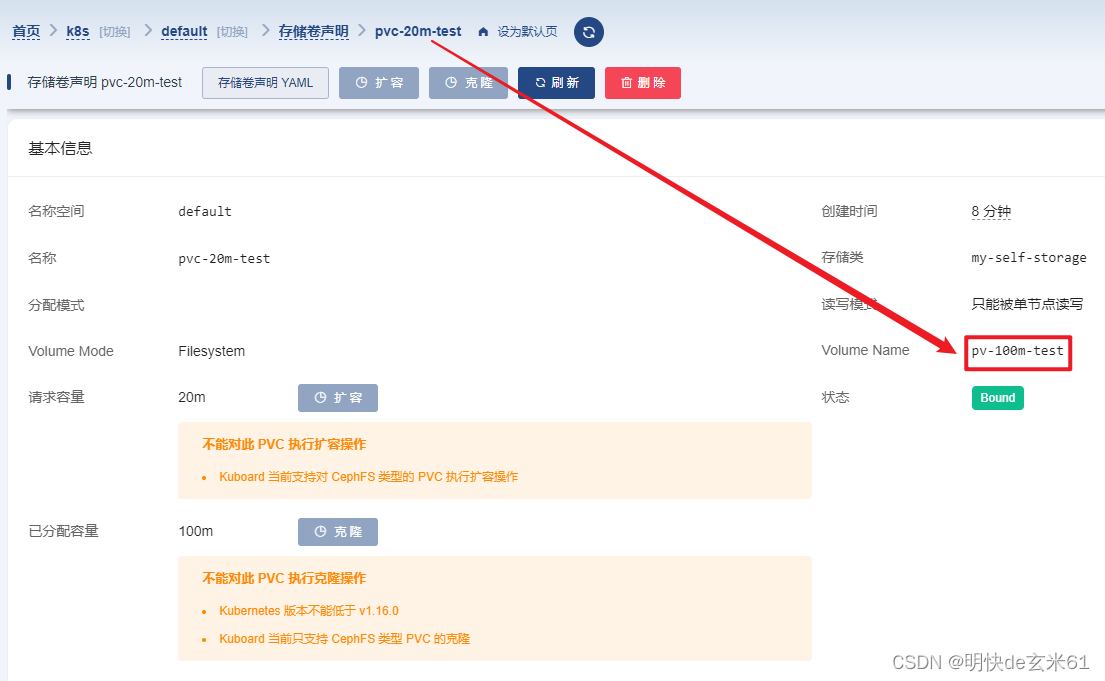Click the pv-100m-test volume name
The image size is (1105, 681).
(x=1018, y=351)
